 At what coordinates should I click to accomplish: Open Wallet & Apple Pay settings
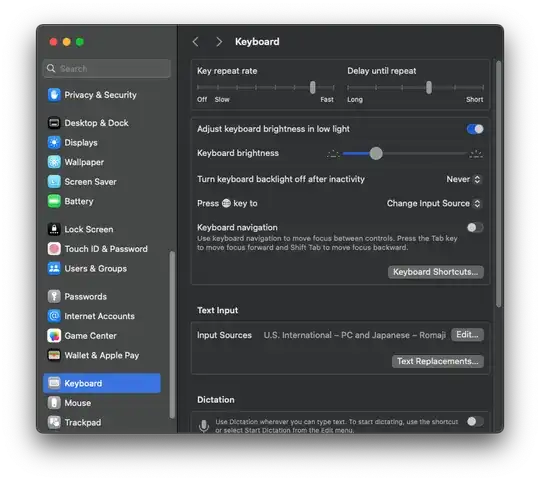pyautogui.click(x=102, y=355)
